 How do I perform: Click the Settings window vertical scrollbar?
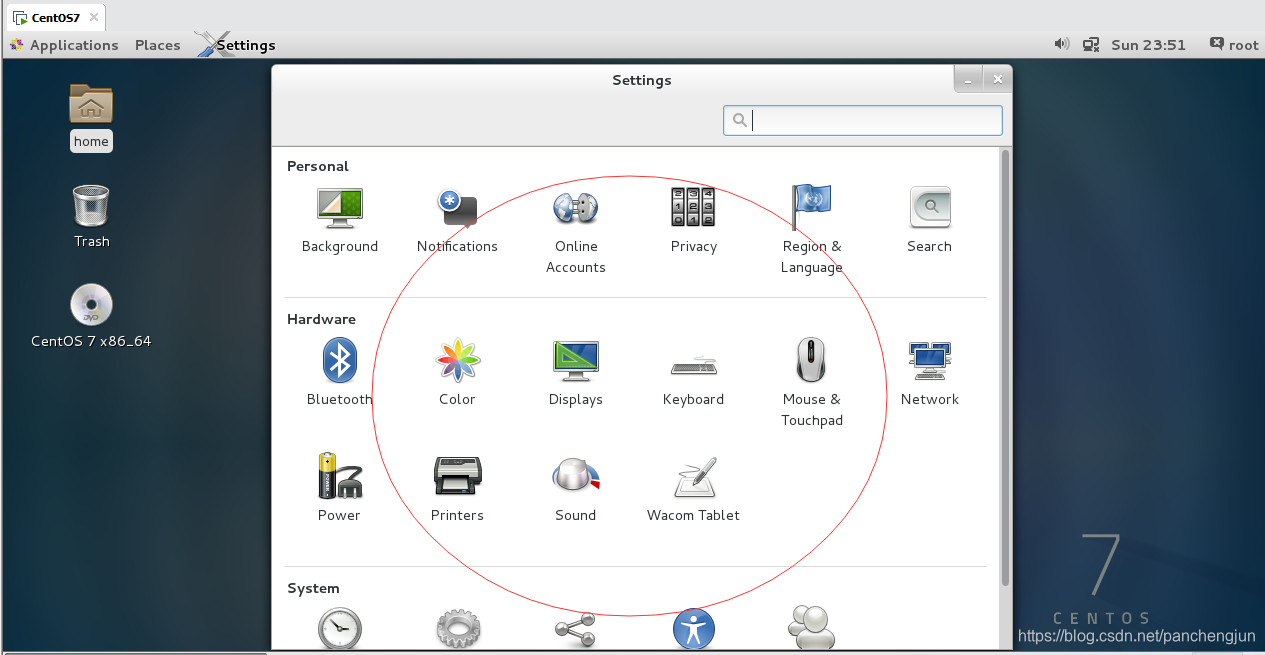tap(1005, 367)
